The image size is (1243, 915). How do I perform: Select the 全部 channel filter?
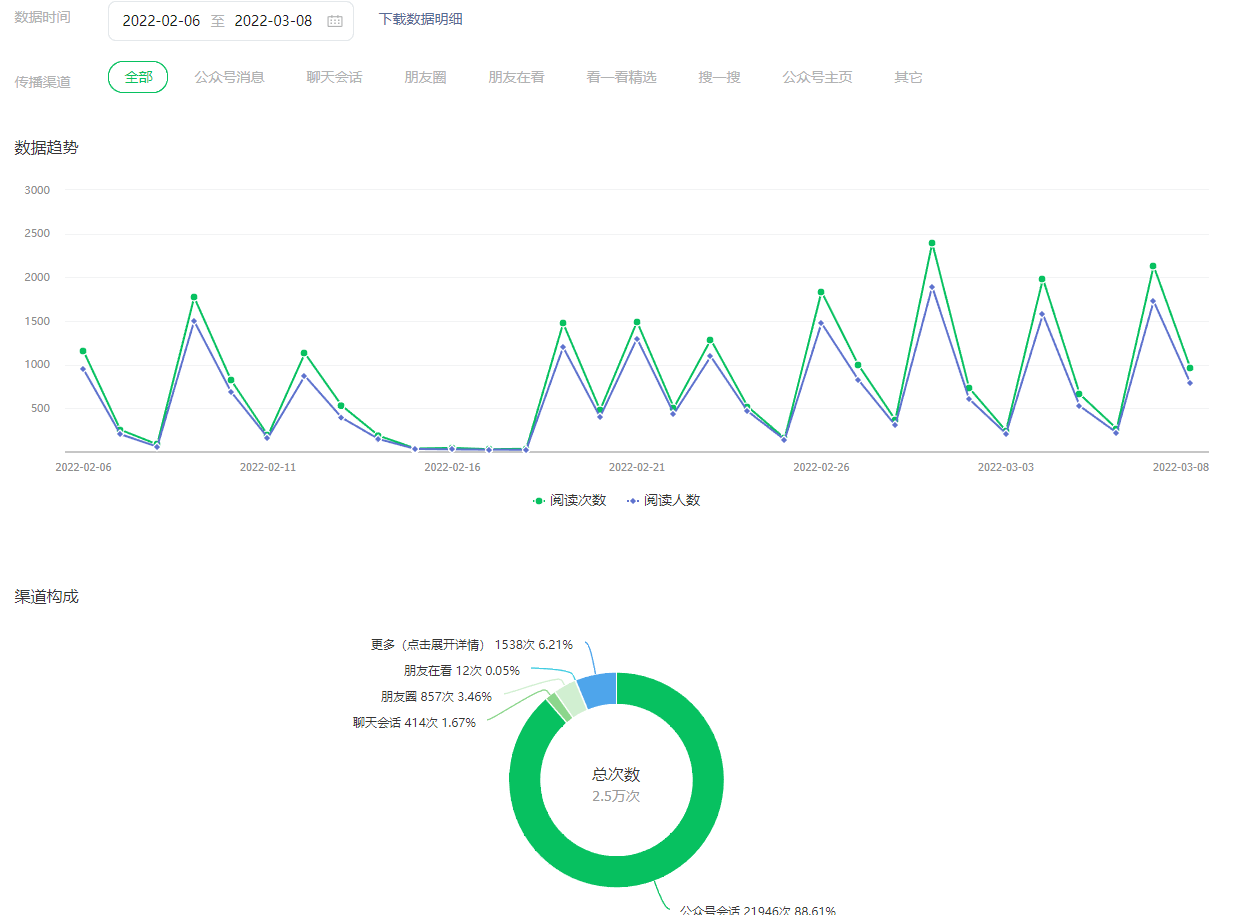pos(138,77)
